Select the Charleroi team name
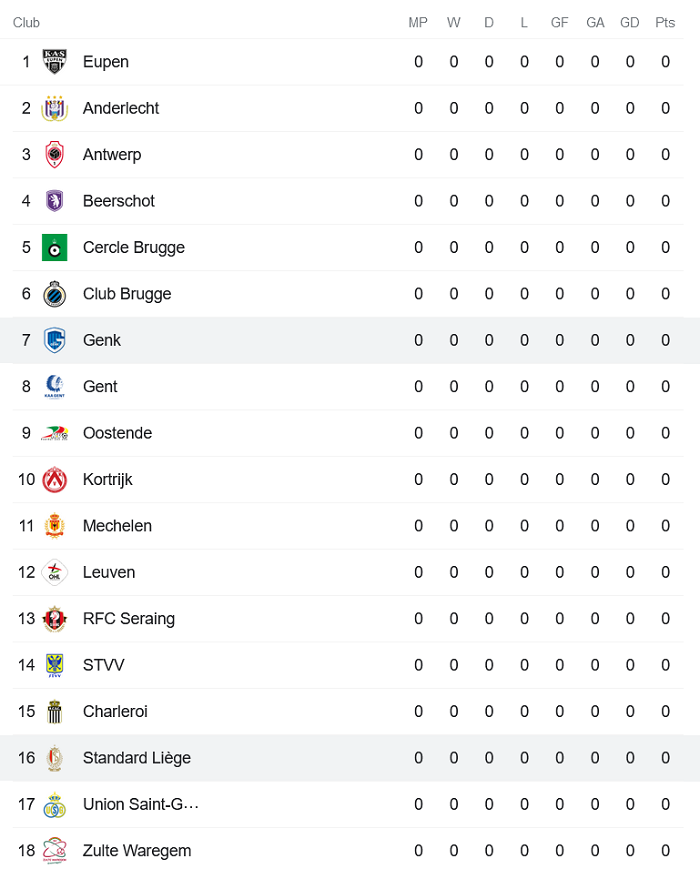This screenshot has width=700, height=879. tap(114, 711)
